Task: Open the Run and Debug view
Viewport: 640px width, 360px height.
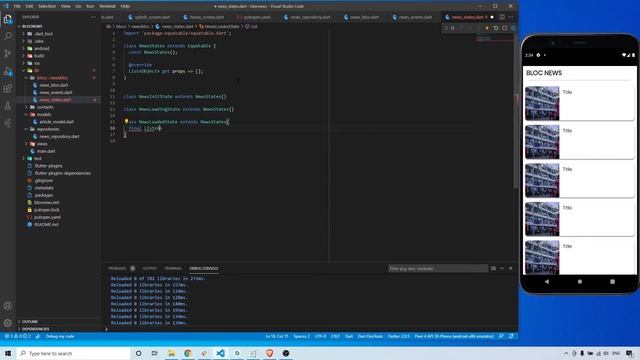Action: [x=8, y=71]
